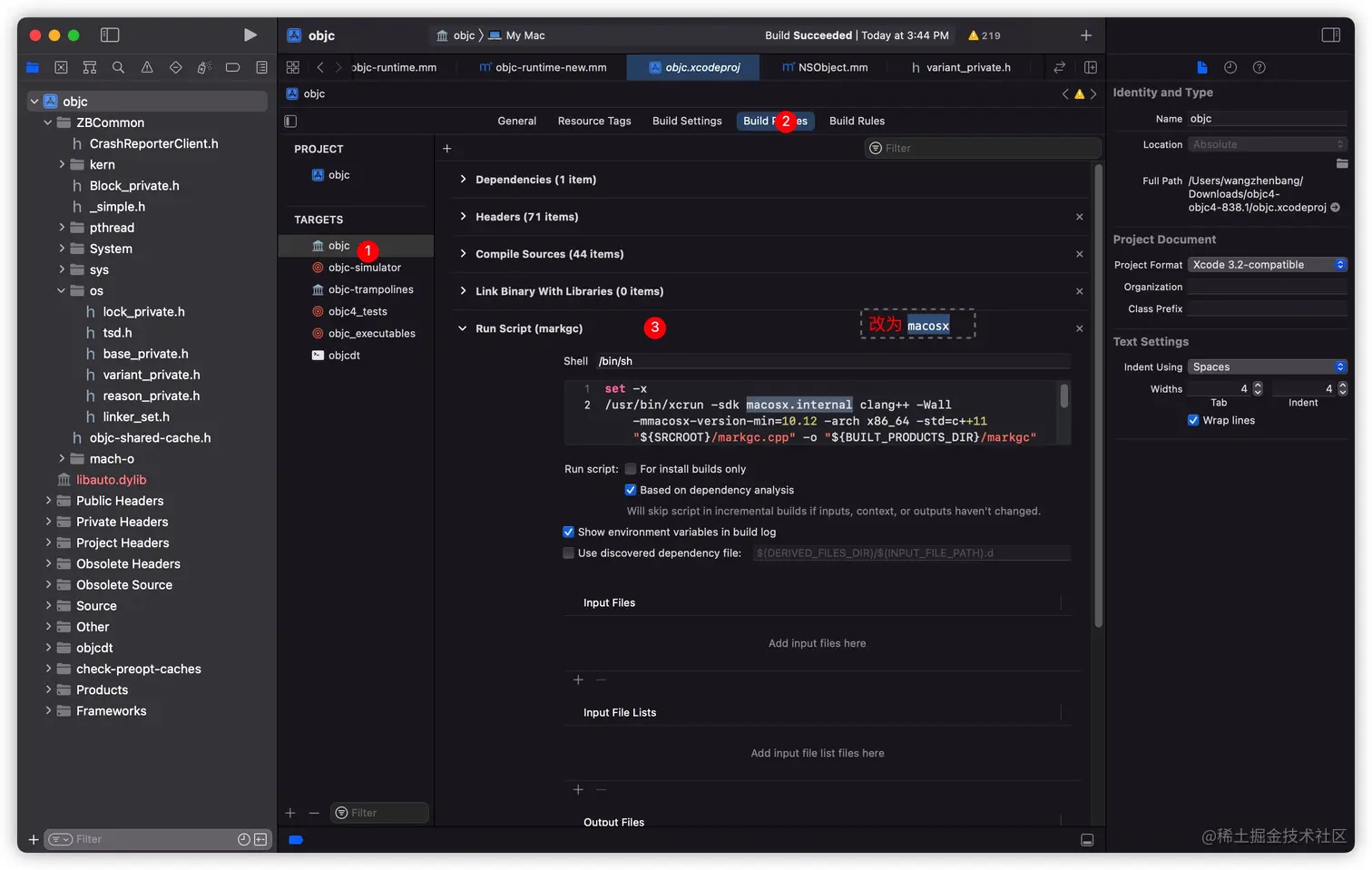Add a new tab with toolbar plus
The height and width of the screenshot is (870, 1372).
[x=1086, y=34]
